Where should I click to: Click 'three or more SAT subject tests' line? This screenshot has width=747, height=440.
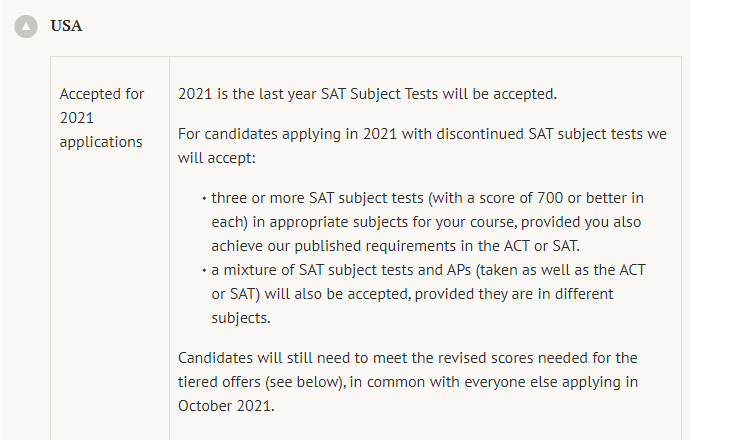427,198
